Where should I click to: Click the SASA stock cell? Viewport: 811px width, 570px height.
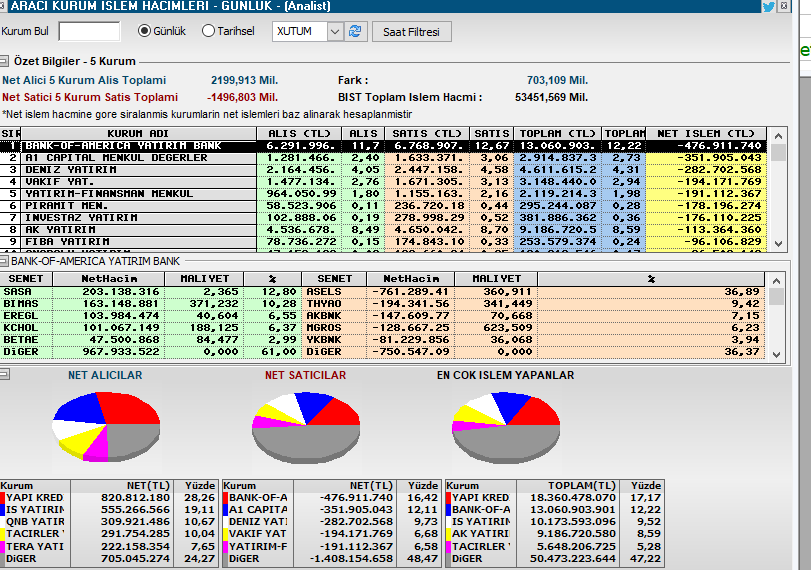(26, 292)
